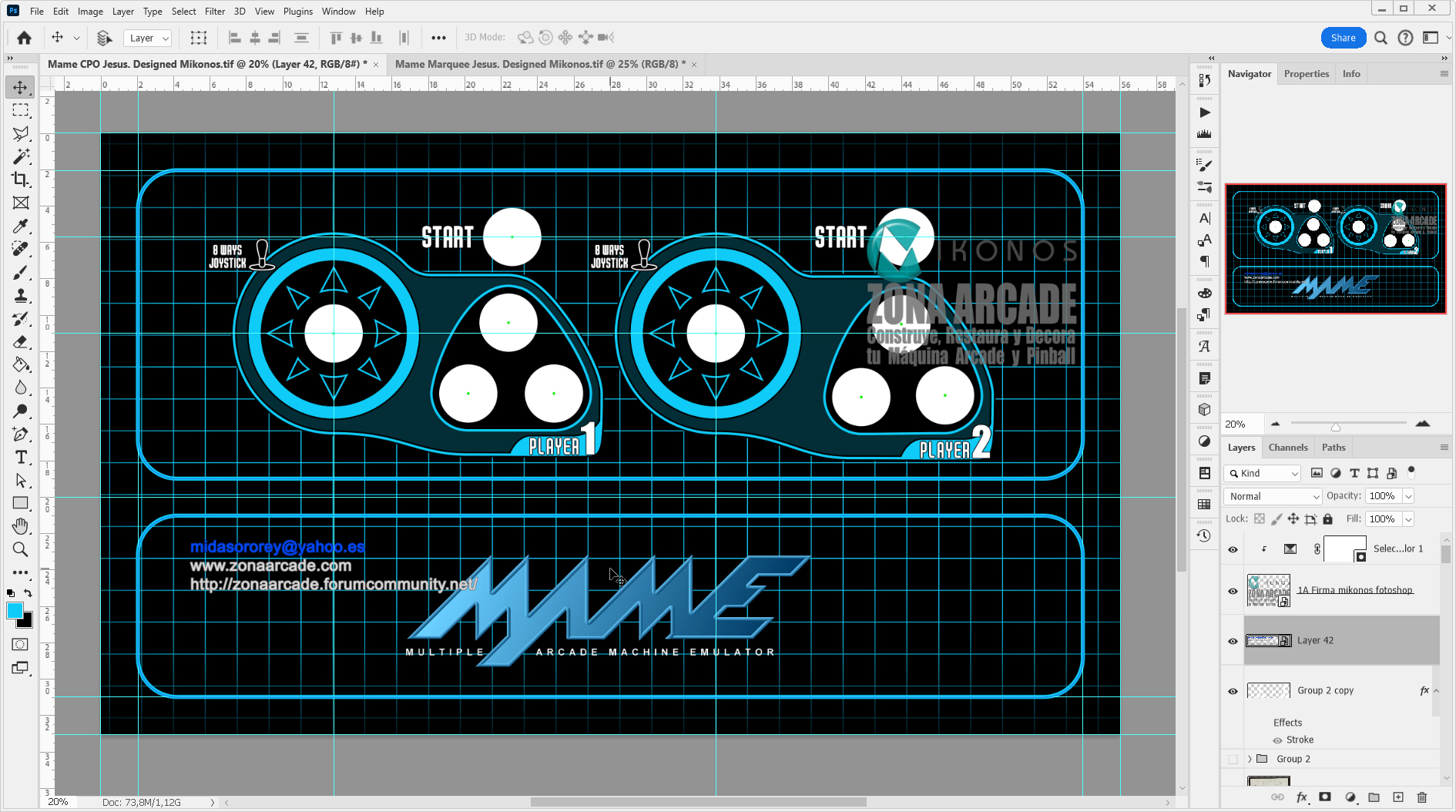The width and height of the screenshot is (1456, 812).
Task: Open the blend mode Normal dropdown
Action: coord(1272,496)
